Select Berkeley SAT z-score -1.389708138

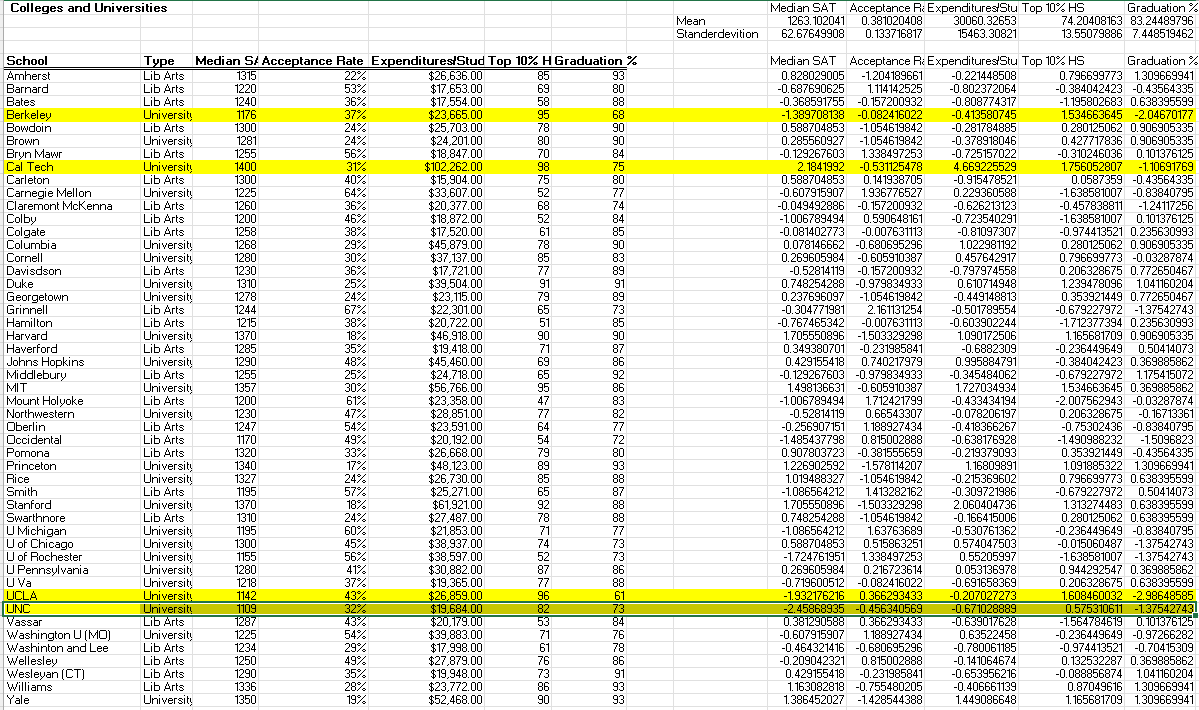click(x=811, y=115)
